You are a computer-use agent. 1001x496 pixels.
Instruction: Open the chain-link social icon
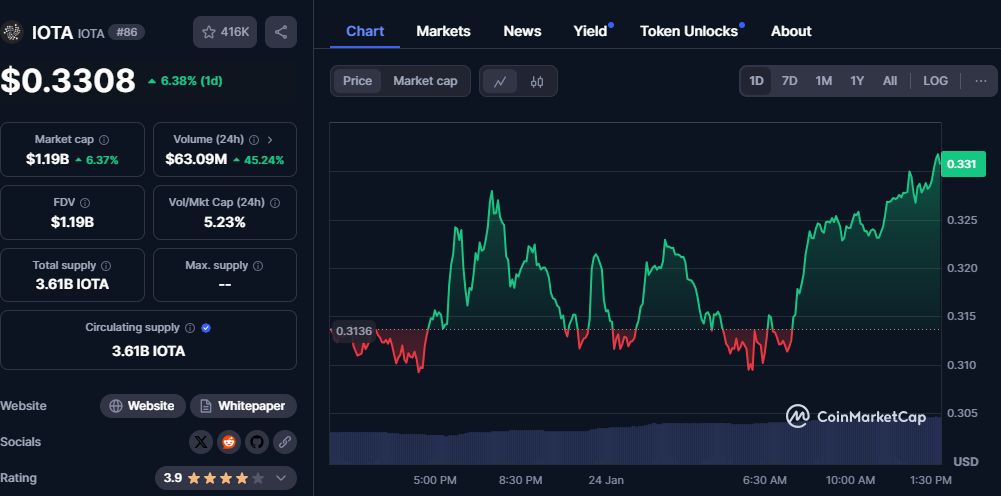pos(285,442)
